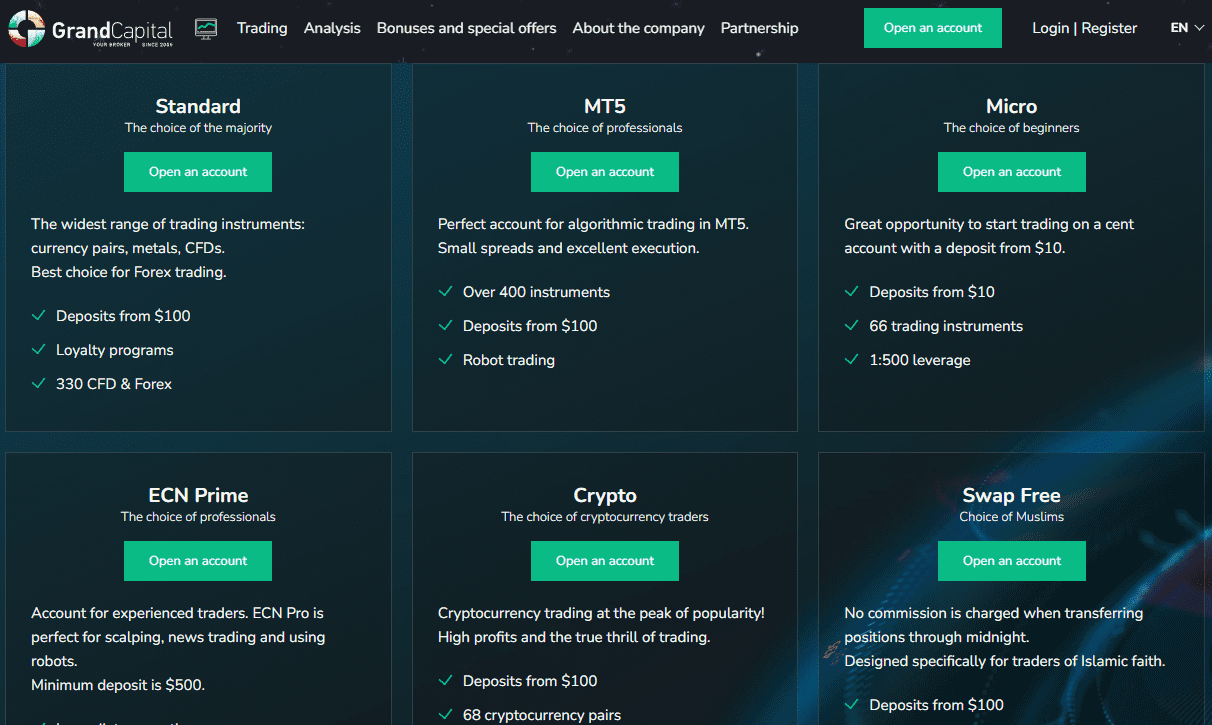Open "About the company"
This screenshot has width=1212, height=725.
coord(638,28)
